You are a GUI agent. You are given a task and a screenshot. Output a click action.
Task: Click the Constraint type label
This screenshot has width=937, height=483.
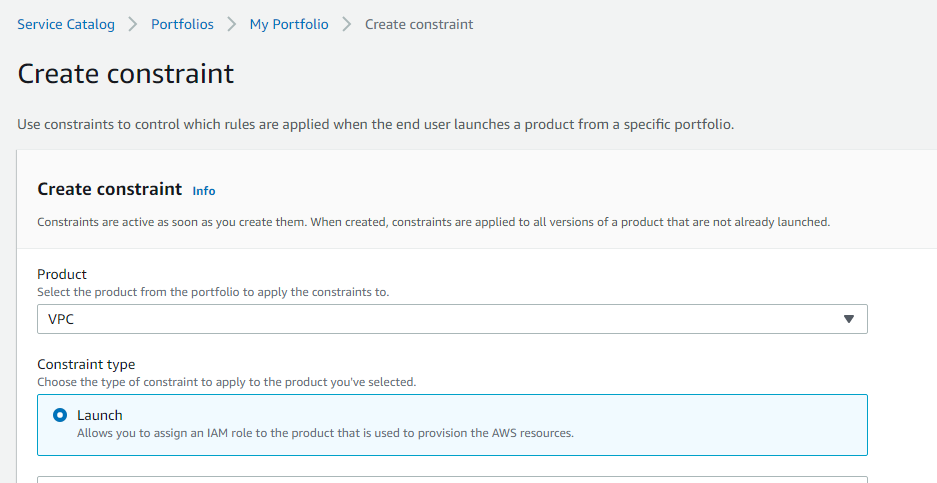[x=86, y=364]
